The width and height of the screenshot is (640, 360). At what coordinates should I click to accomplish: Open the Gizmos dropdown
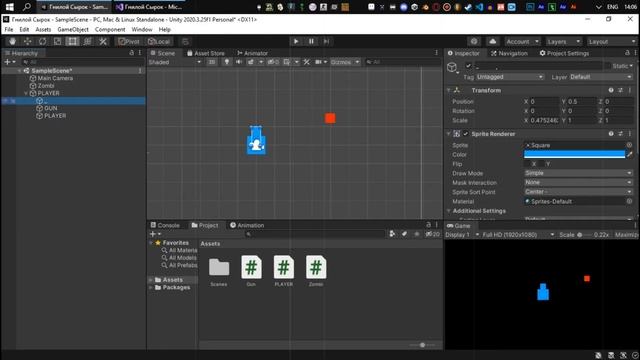tap(345, 62)
